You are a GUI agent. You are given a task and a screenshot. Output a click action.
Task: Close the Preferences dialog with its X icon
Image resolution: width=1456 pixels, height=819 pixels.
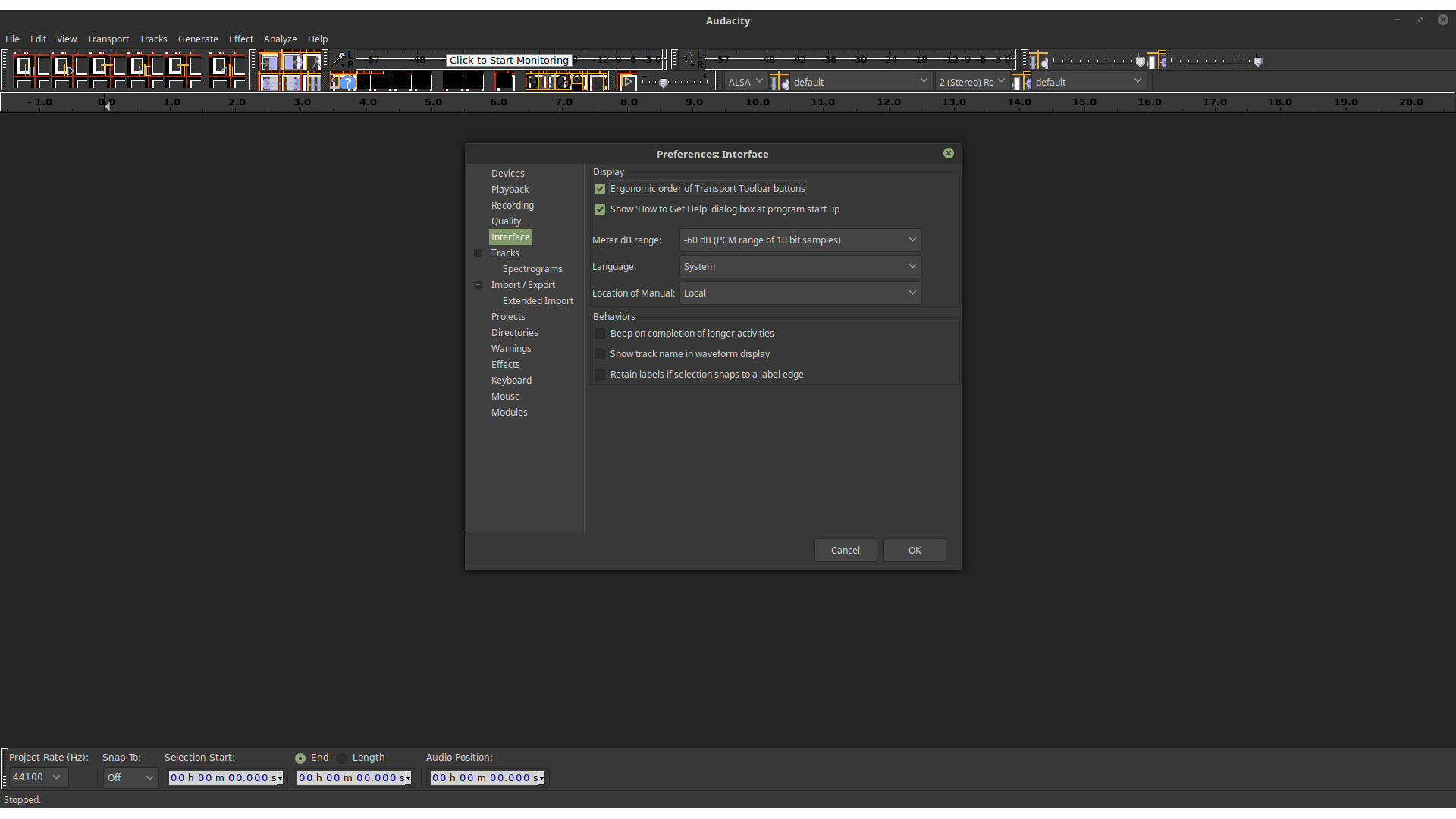(949, 153)
